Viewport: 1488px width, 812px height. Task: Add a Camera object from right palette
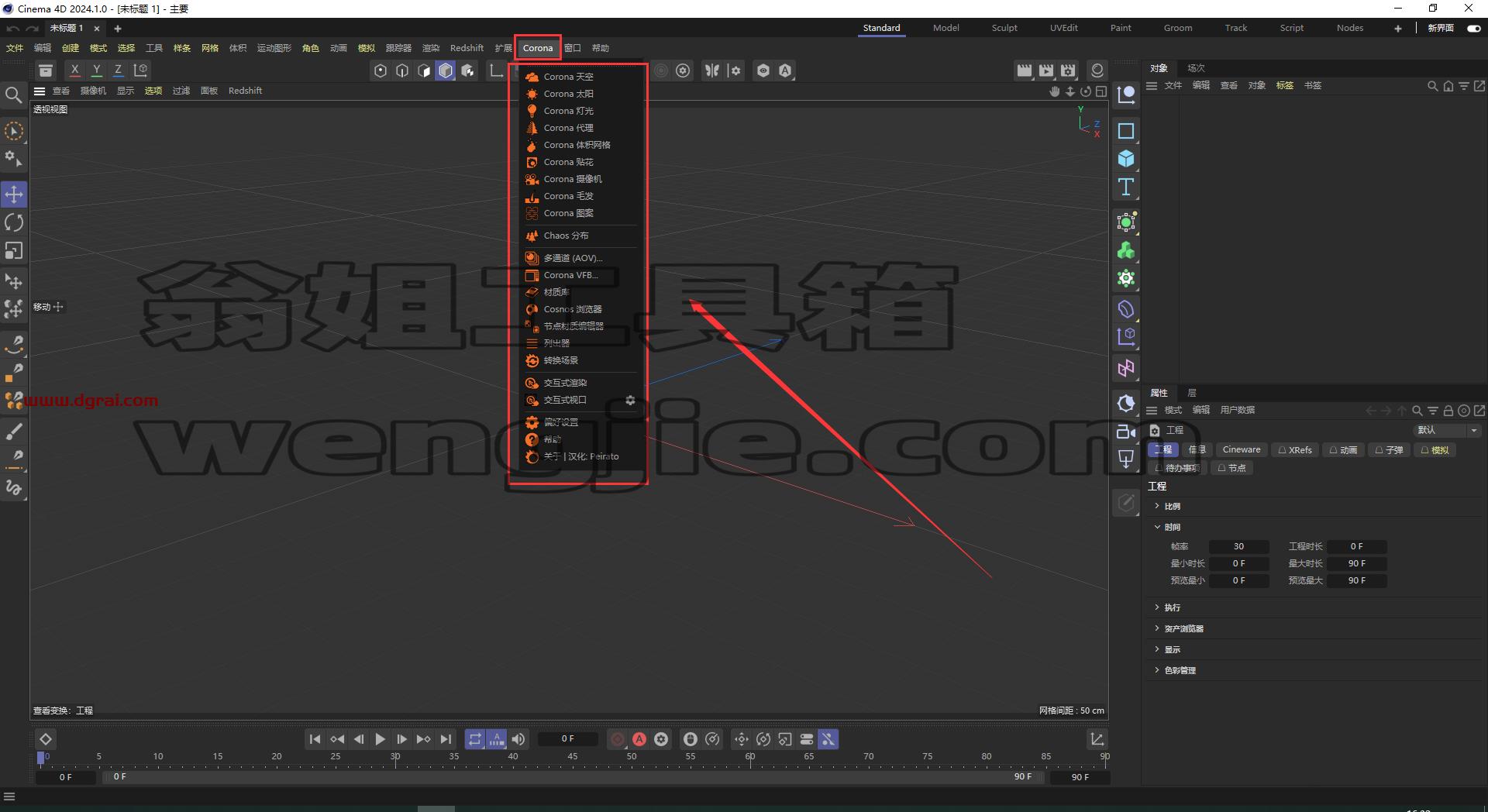point(1126,432)
